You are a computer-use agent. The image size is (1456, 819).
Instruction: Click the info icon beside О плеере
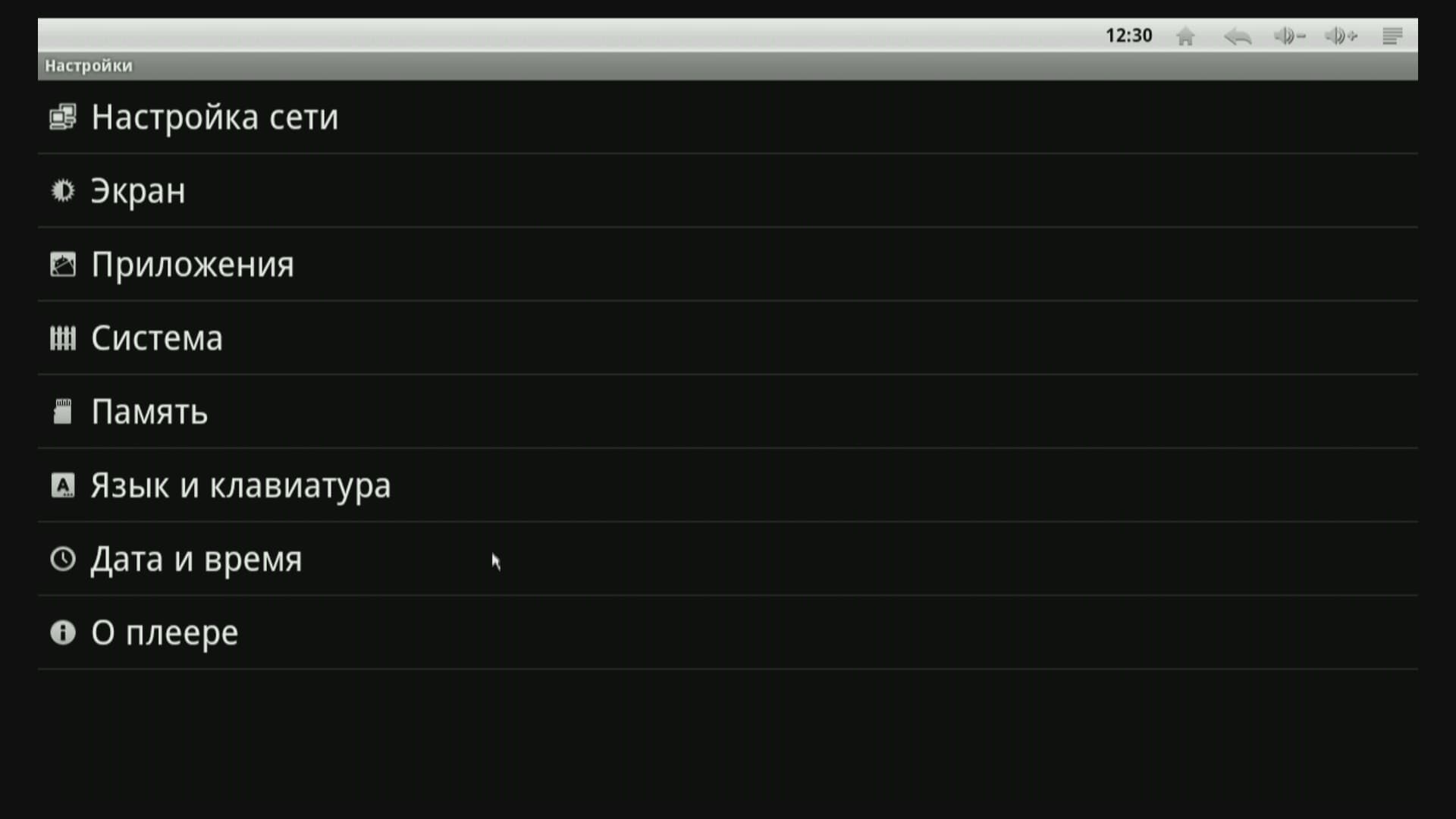tap(63, 632)
